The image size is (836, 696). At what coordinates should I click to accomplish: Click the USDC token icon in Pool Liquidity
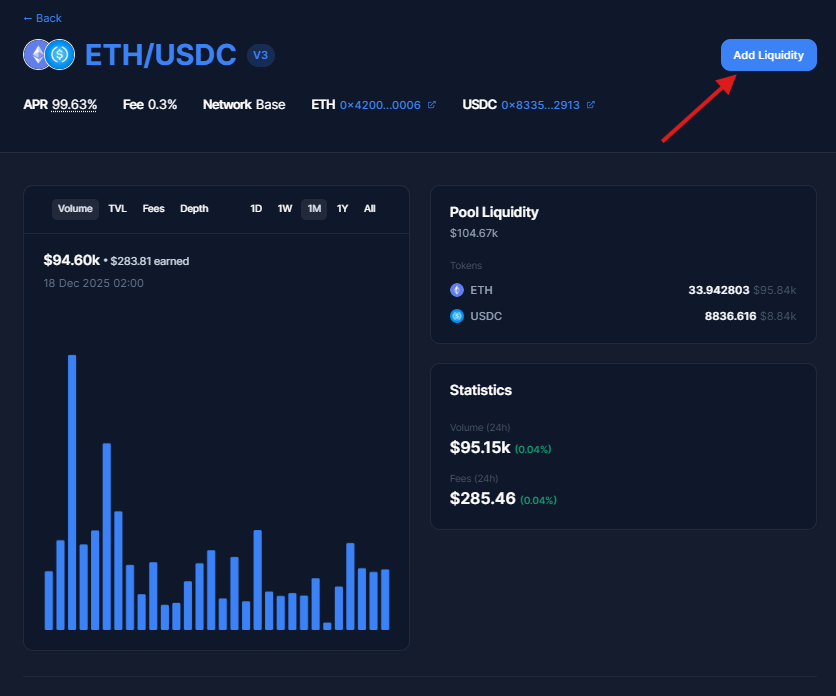(x=457, y=316)
